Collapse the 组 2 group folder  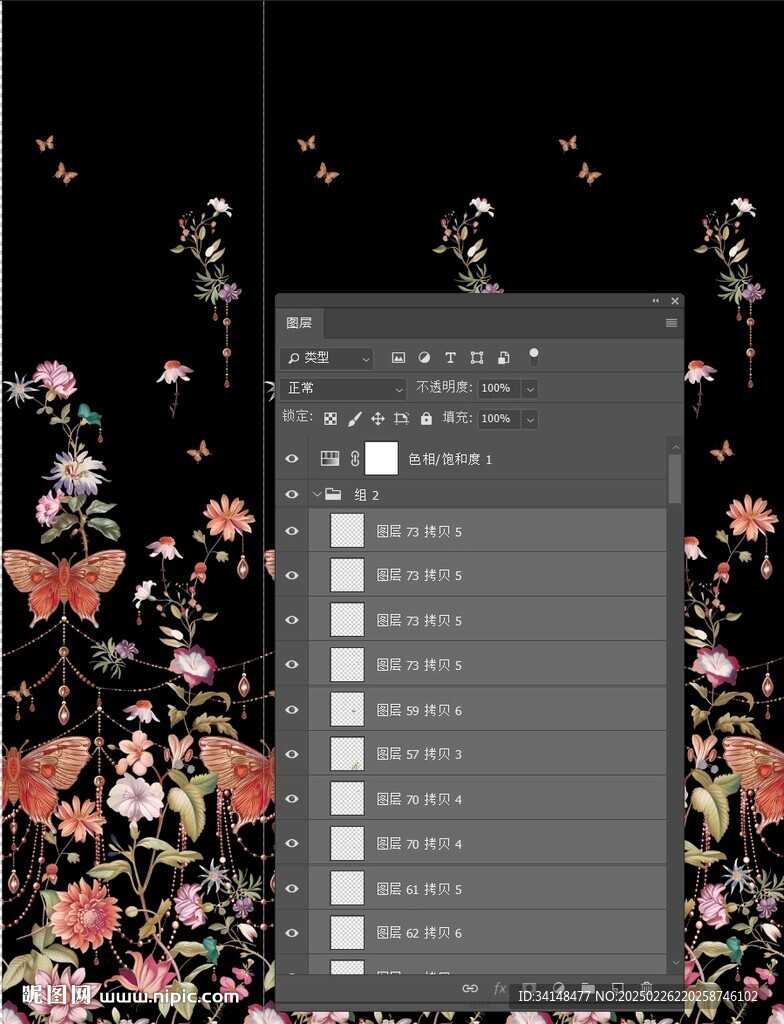point(317,495)
